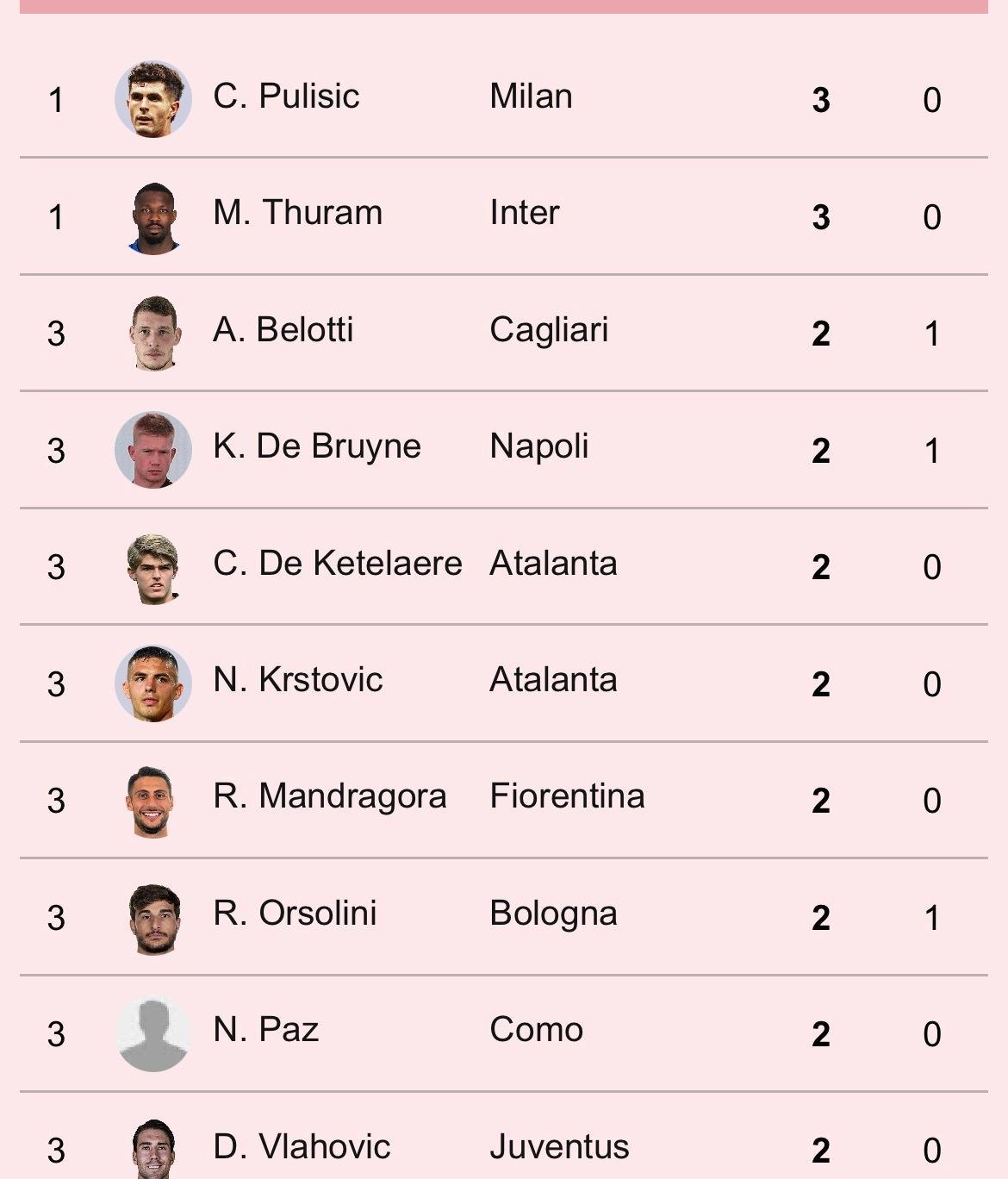Open C. Pulisic's player avatar

[153, 99]
